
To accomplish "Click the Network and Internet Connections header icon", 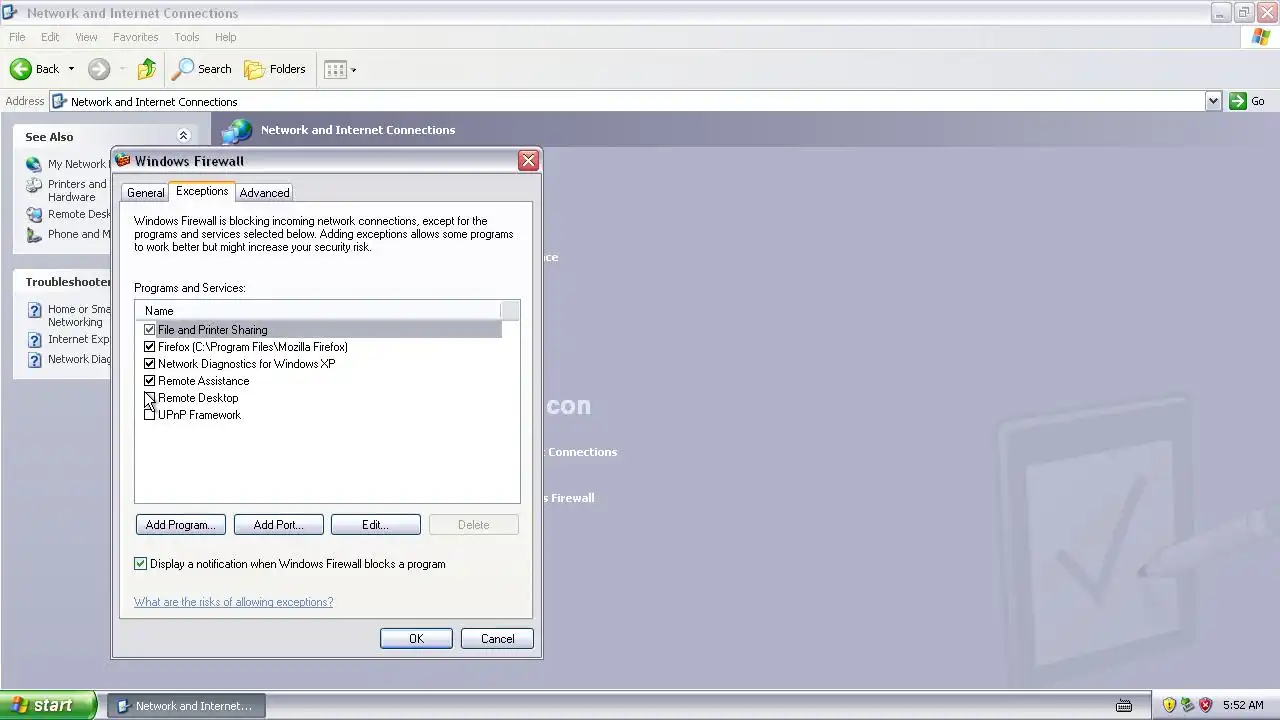I will pyautogui.click(x=237, y=130).
